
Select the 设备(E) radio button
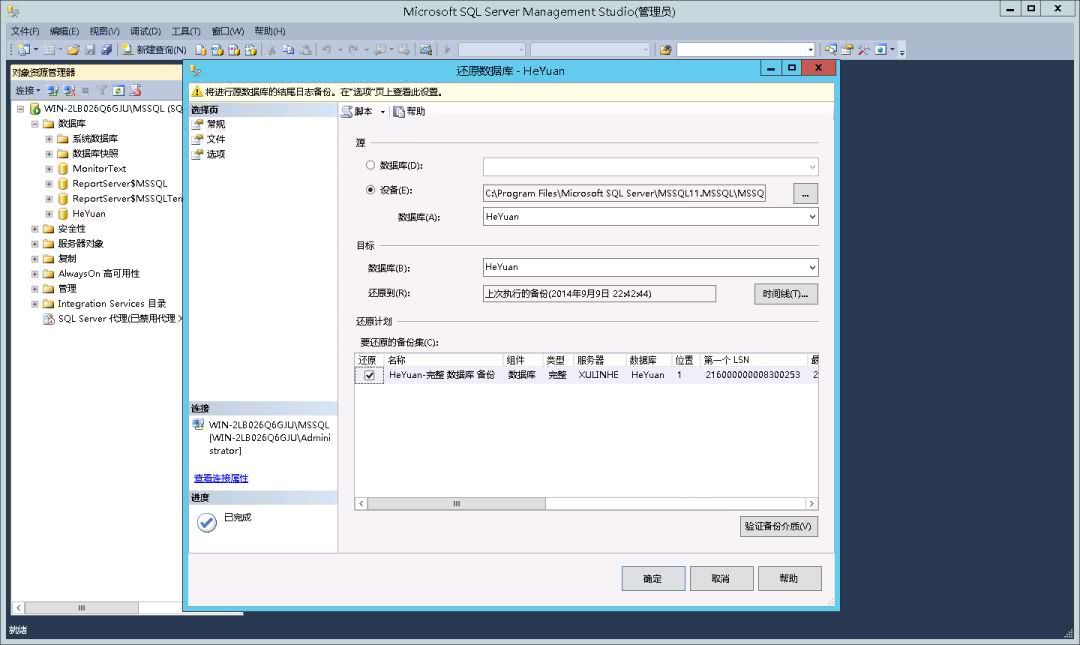click(371, 190)
